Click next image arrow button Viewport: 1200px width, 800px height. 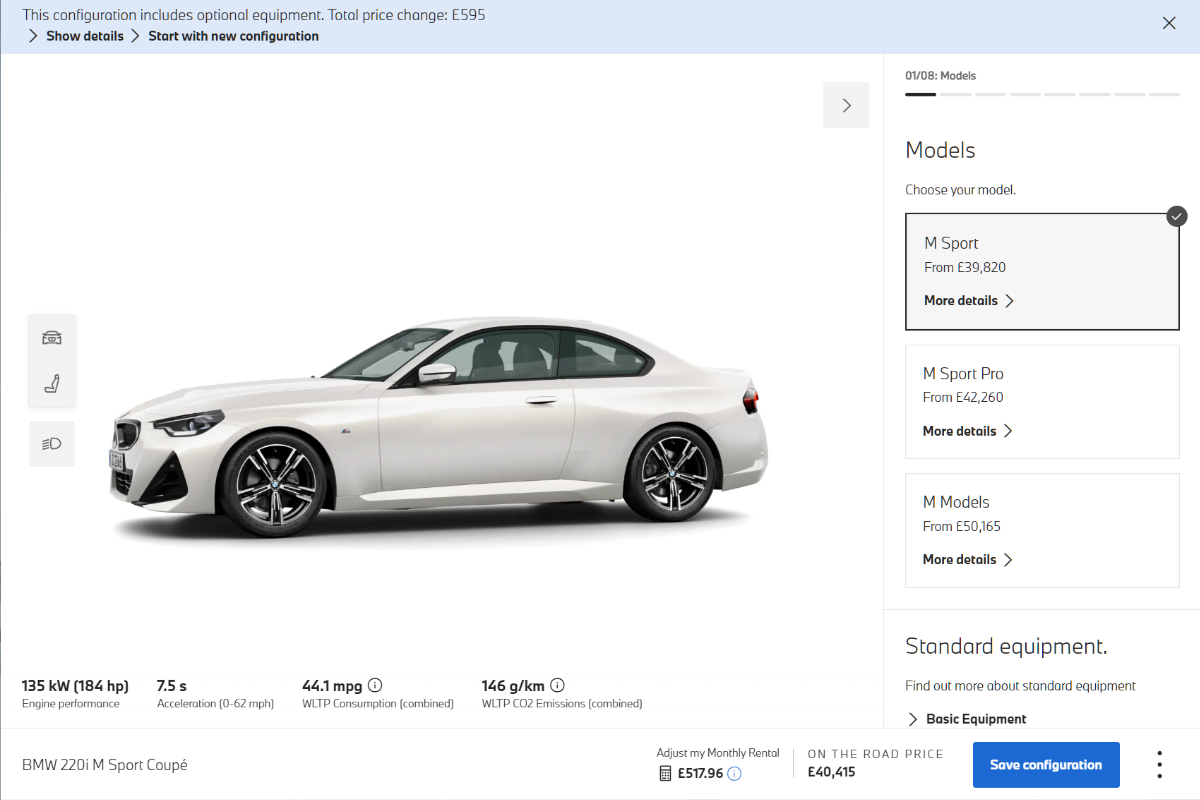click(846, 105)
